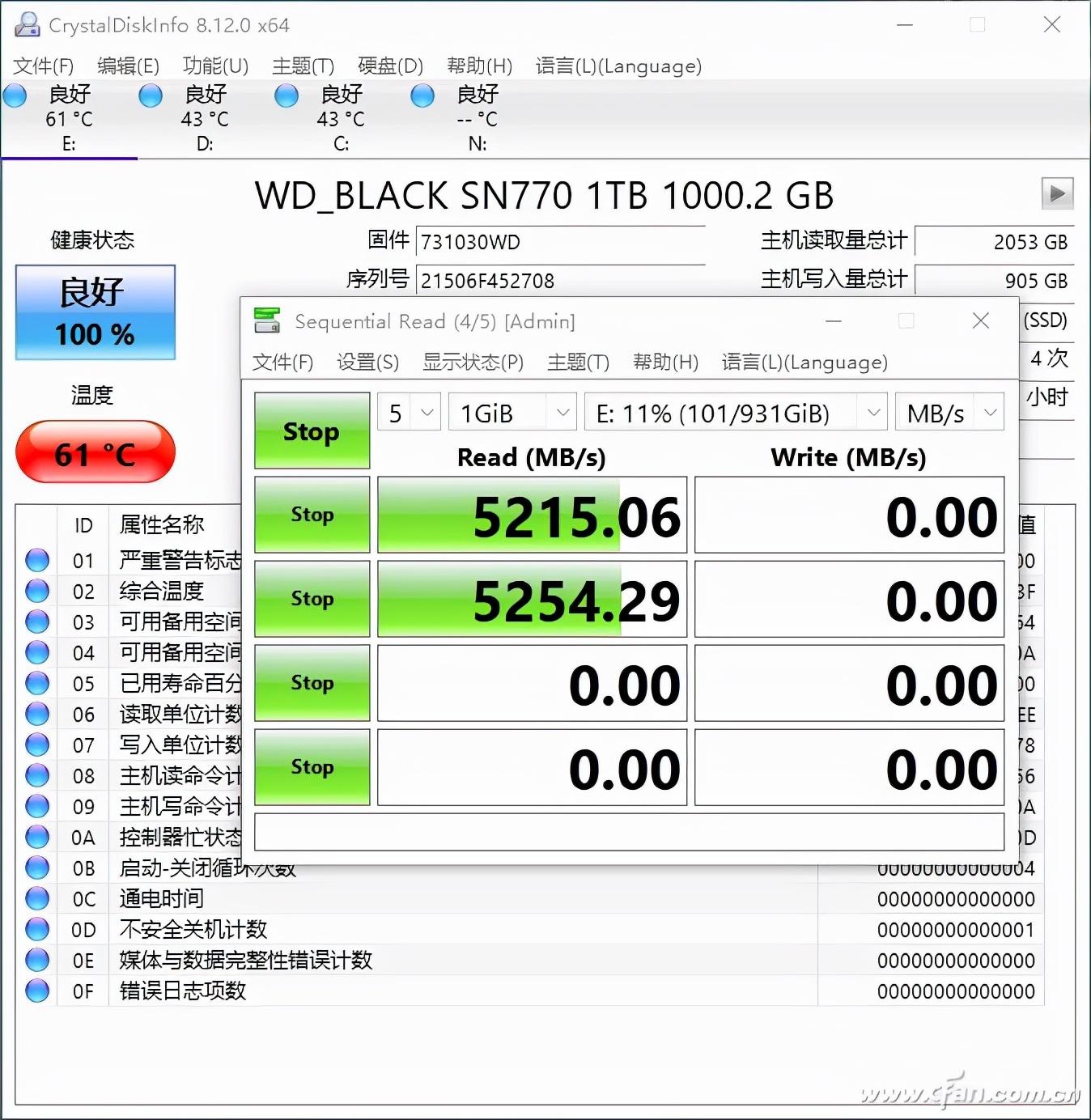Screen dimensions: 1091x1120
Task: Click the next disk arrow button
Action: coord(1057,193)
